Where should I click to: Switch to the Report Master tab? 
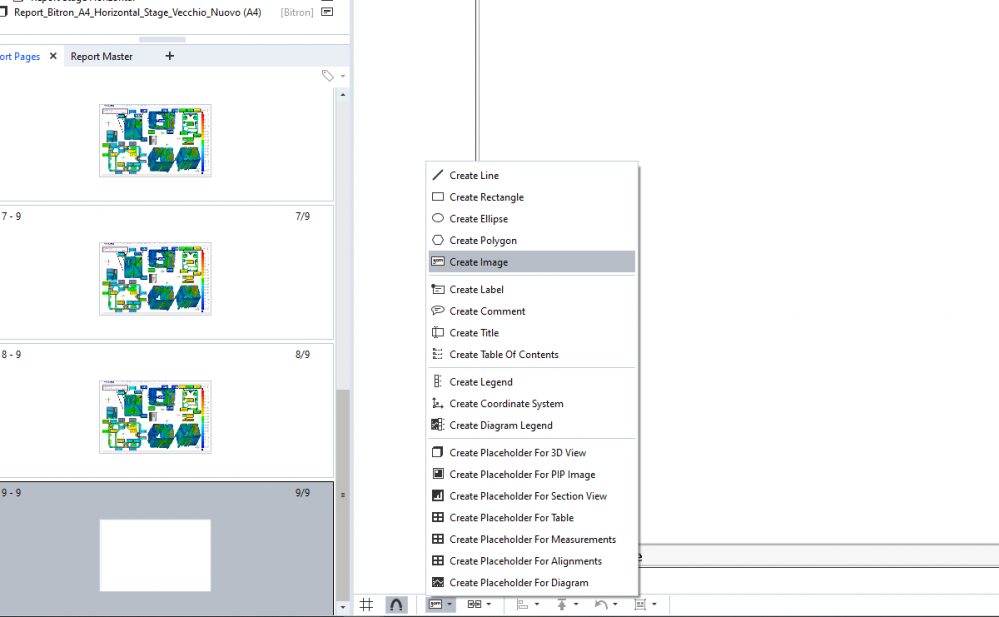click(x=101, y=56)
